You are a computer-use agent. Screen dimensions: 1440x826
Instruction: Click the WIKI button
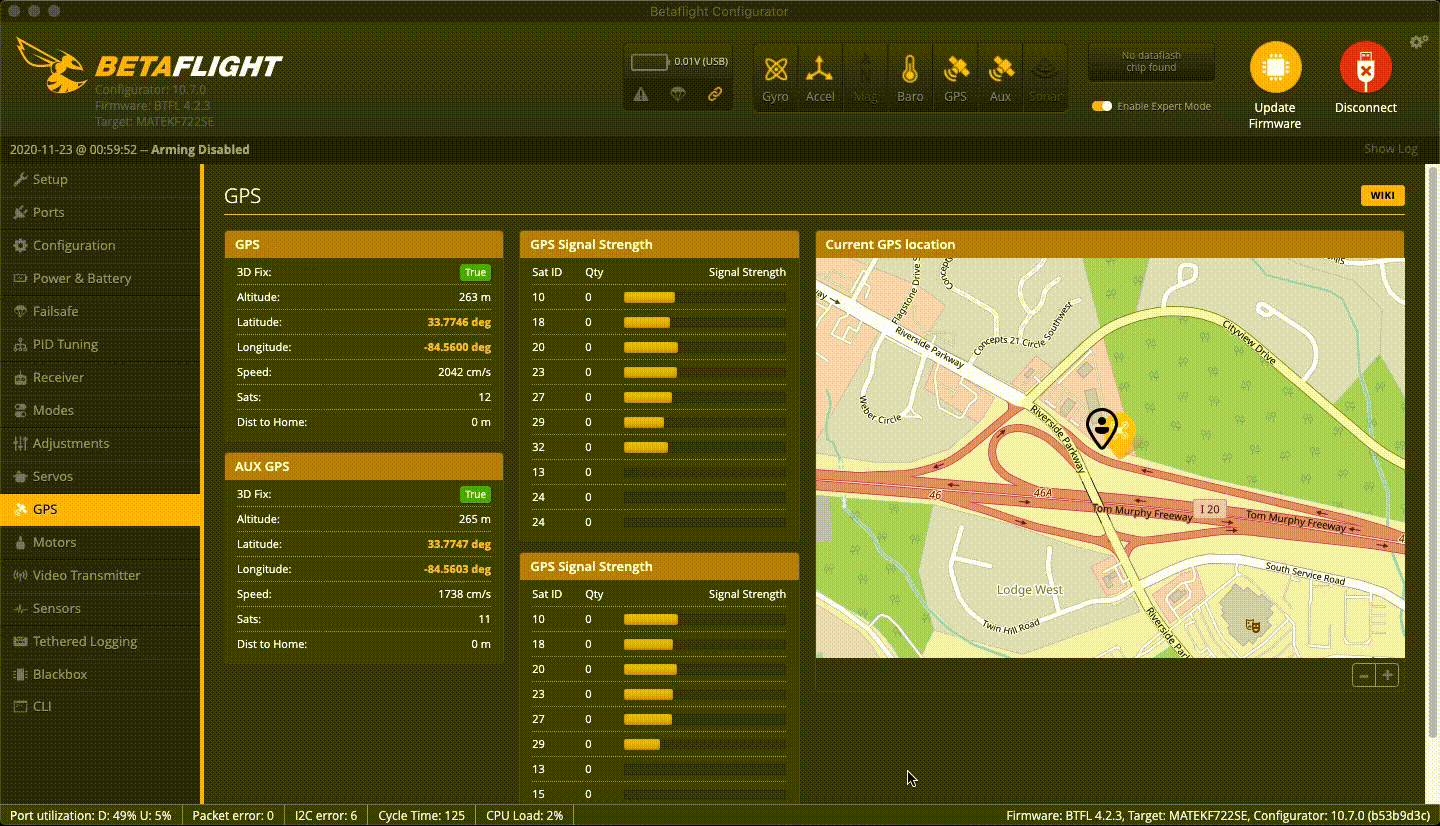coord(1382,196)
